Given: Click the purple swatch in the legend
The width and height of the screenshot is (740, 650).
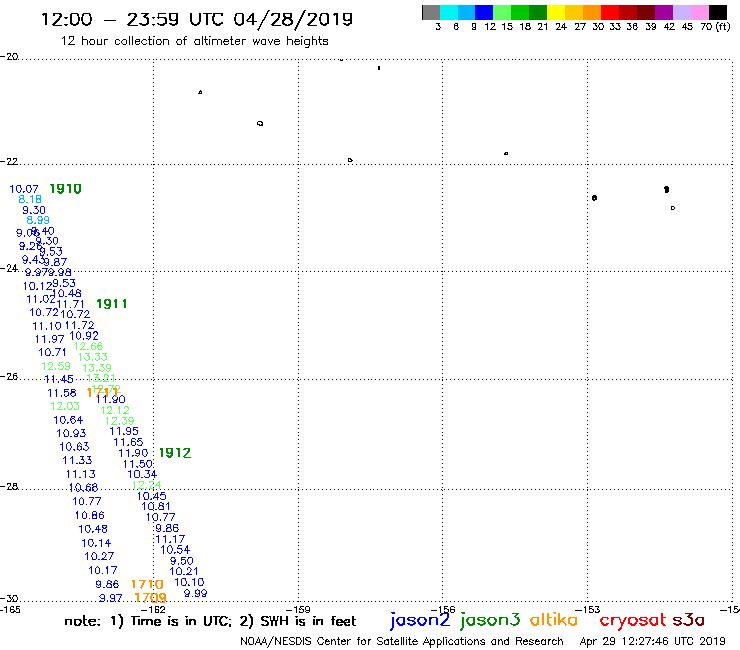Looking at the screenshot, I should pyautogui.click(x=664, y=13).
